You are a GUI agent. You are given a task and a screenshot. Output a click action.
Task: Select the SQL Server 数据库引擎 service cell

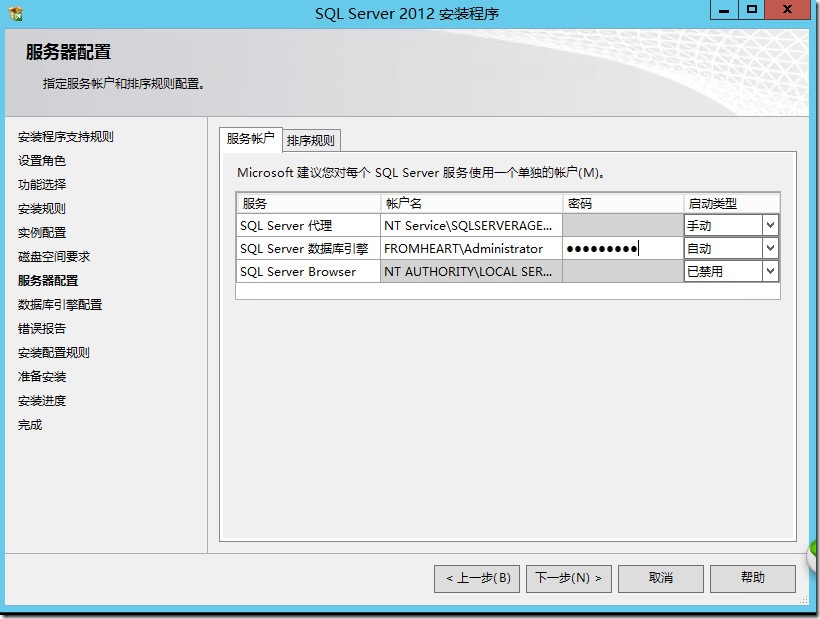pyautogui.click(x=308, y=248)
